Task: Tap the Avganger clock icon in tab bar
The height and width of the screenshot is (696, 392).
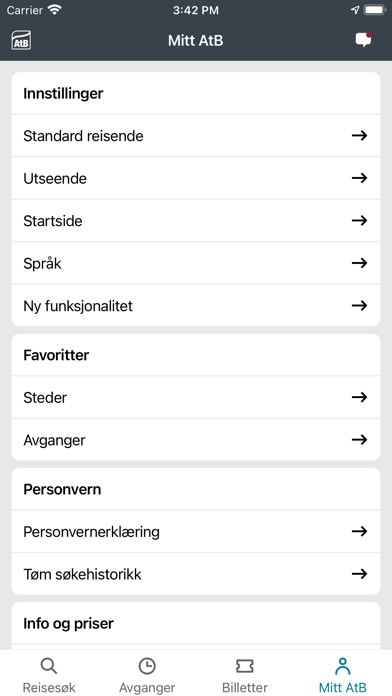Action: click(x=147, y=666)
